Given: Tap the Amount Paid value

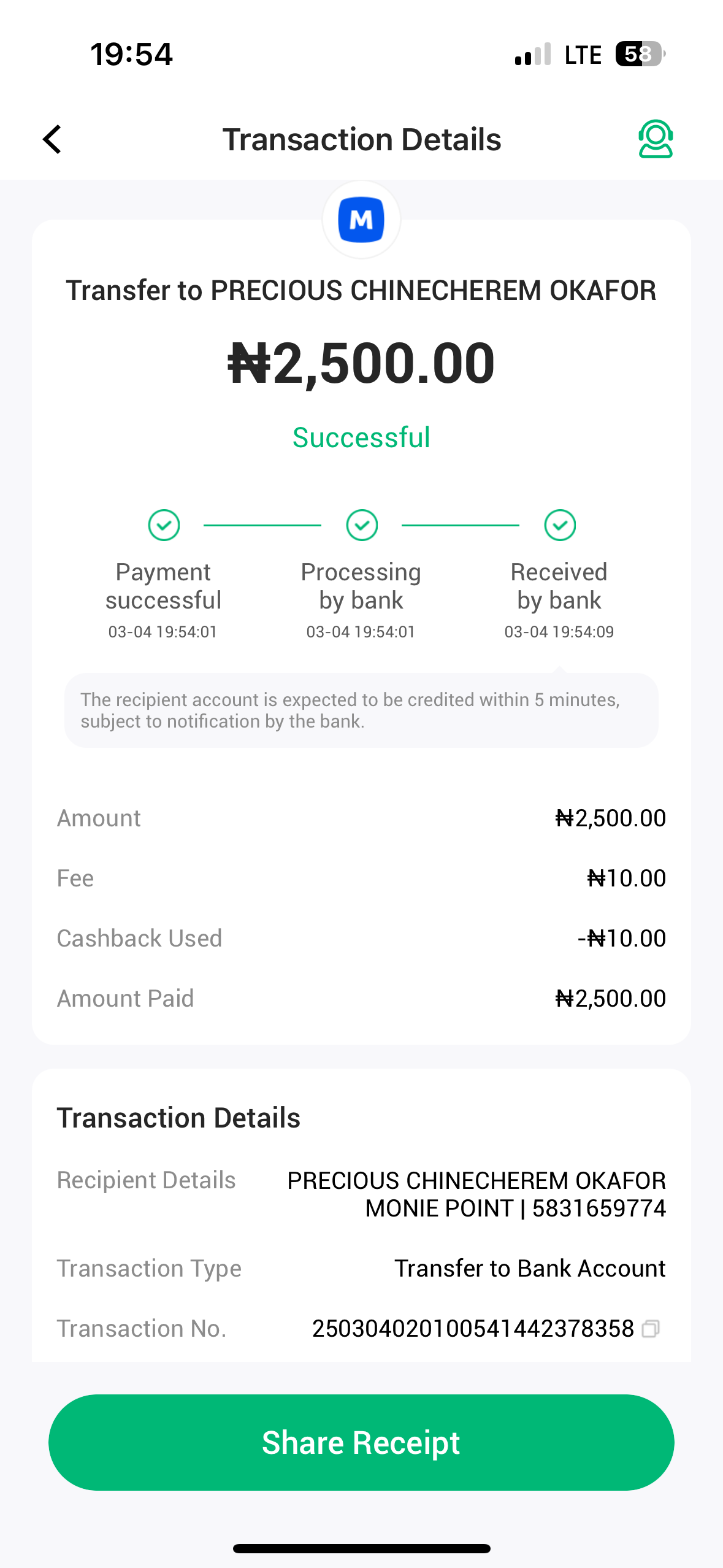Looking at the screenshot, I should (x=610, y=999).
